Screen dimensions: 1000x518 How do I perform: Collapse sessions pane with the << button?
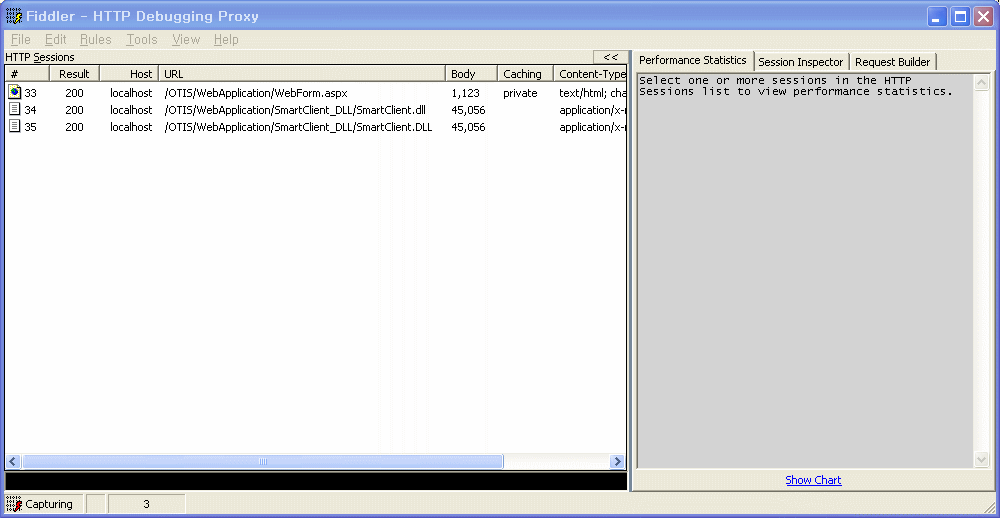pos(610,57)
